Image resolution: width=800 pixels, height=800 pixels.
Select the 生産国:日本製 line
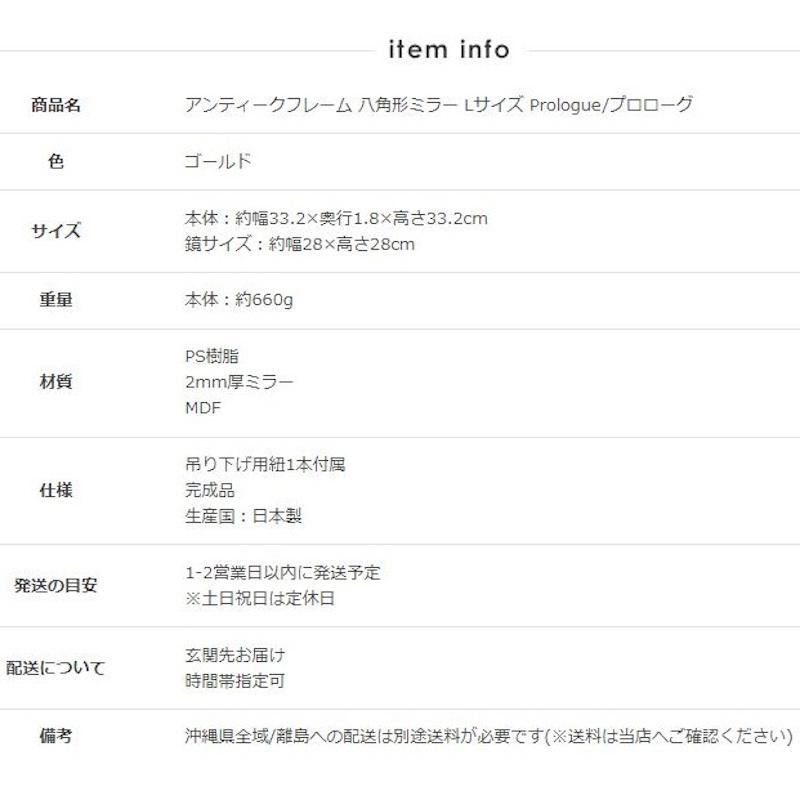pyautogui.click(x=243, y=517)
